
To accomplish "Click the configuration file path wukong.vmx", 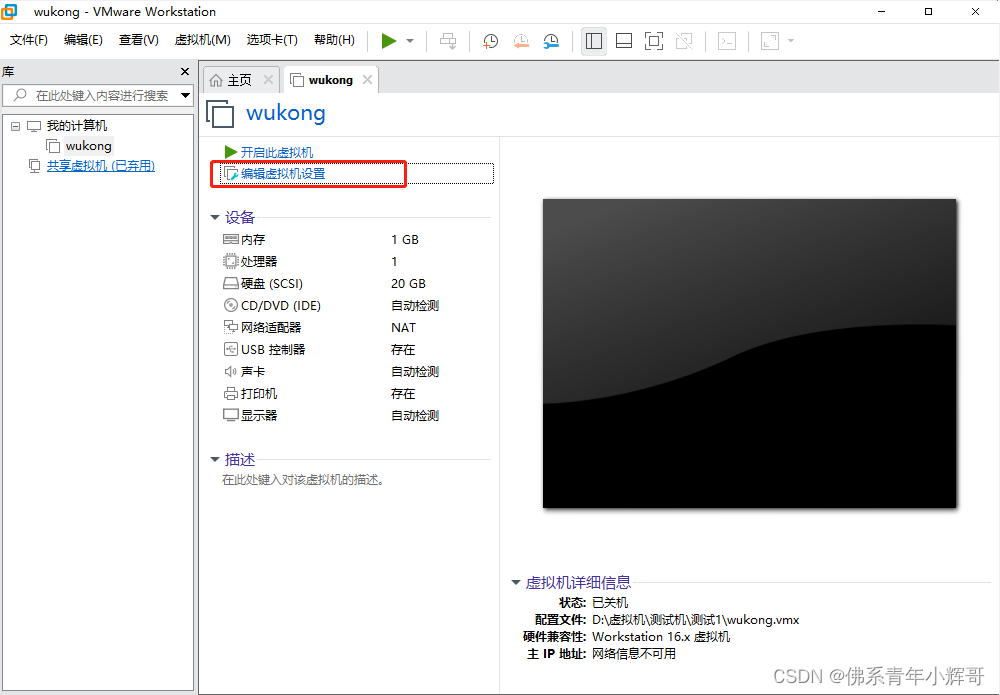I will coord(696,620).
